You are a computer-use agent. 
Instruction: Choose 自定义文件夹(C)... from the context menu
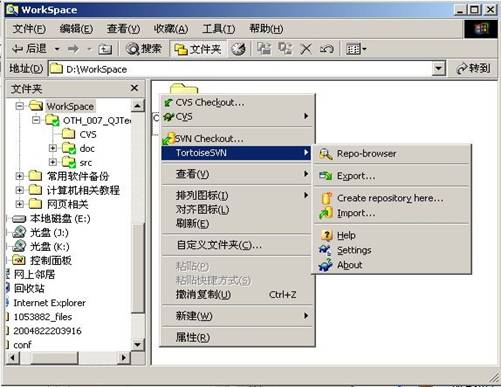237,245
